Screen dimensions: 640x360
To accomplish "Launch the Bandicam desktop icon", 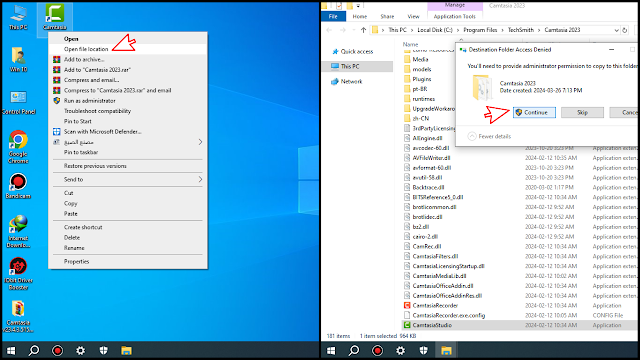I will tap(18, 186).
